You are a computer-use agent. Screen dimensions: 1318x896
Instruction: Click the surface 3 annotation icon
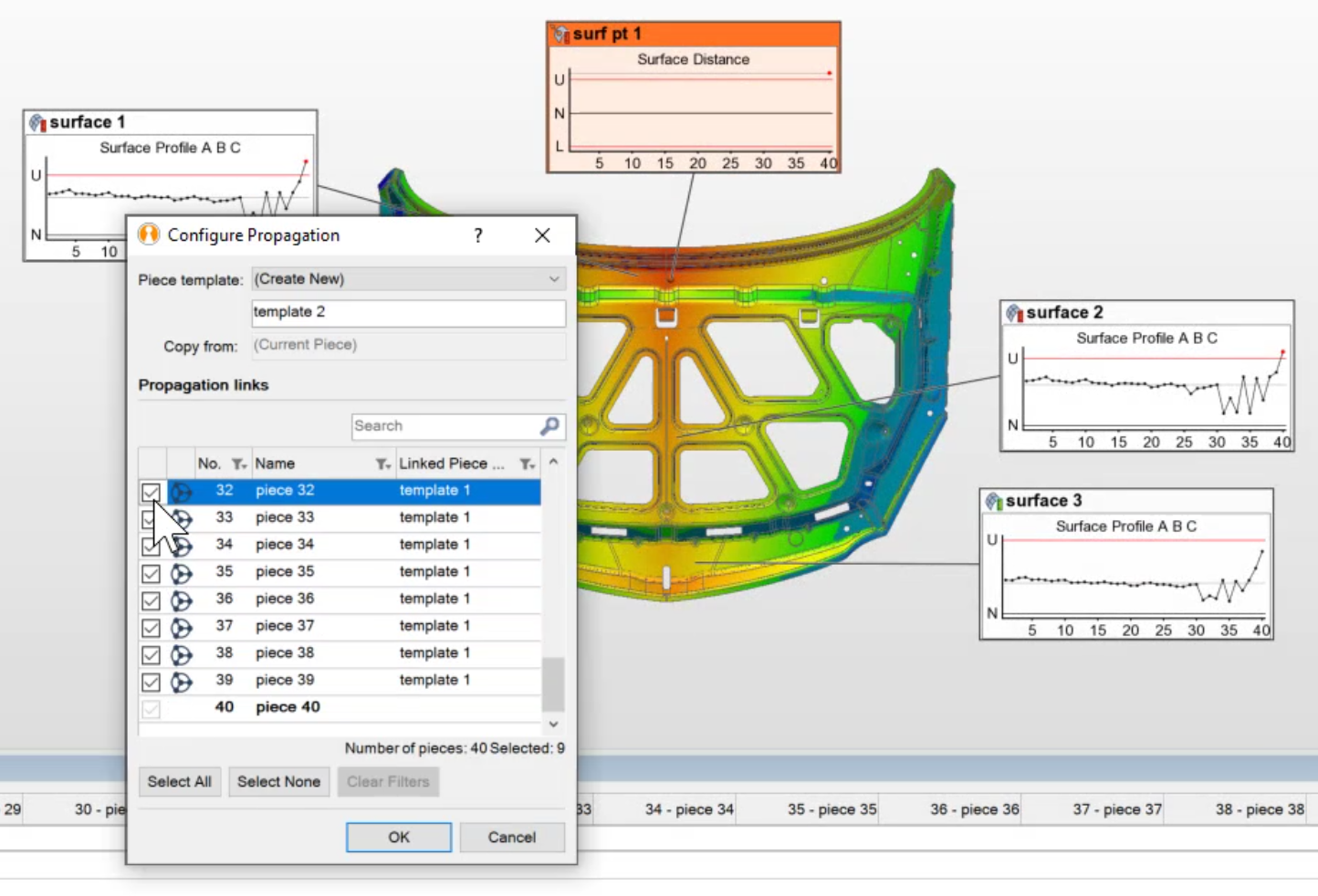click(994, 501)
